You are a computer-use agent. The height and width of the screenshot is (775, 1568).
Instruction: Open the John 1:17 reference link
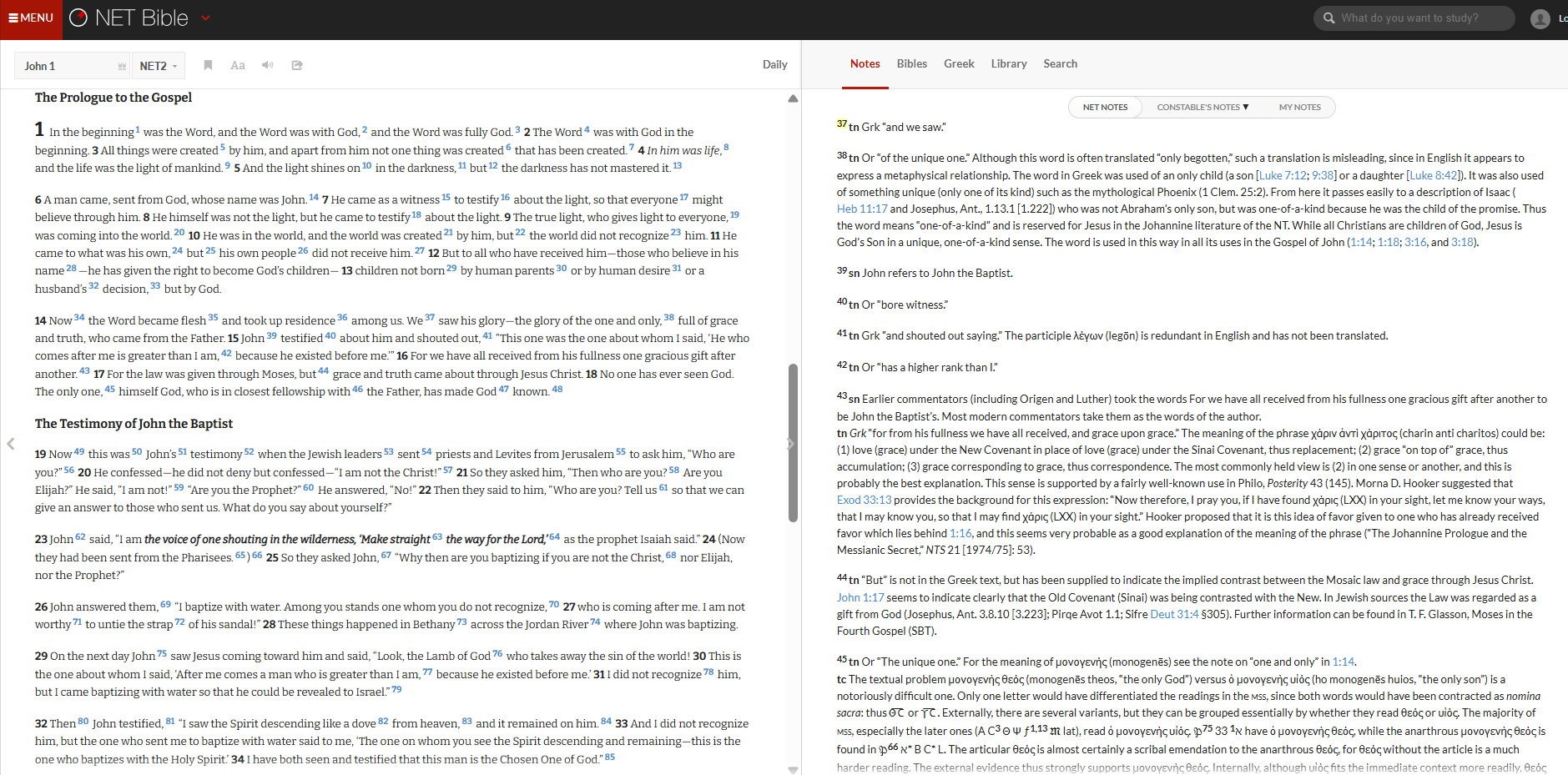point(860,597)
